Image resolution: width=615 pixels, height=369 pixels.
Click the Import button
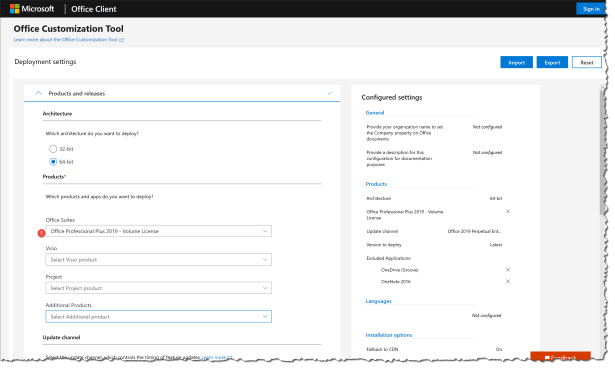(x=516, y=62)
